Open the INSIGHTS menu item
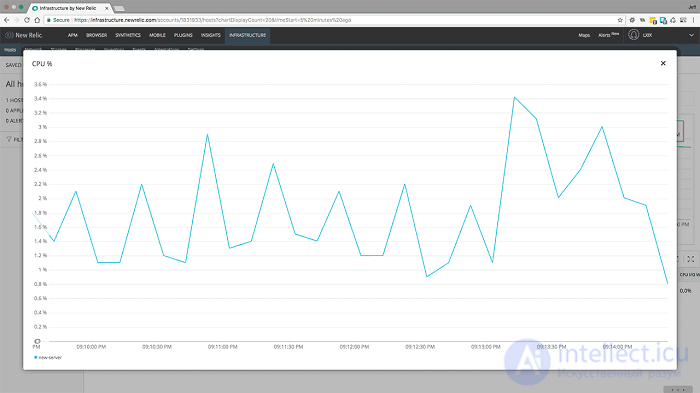Viewport: 700px width, 393px height. coord(211,35)
